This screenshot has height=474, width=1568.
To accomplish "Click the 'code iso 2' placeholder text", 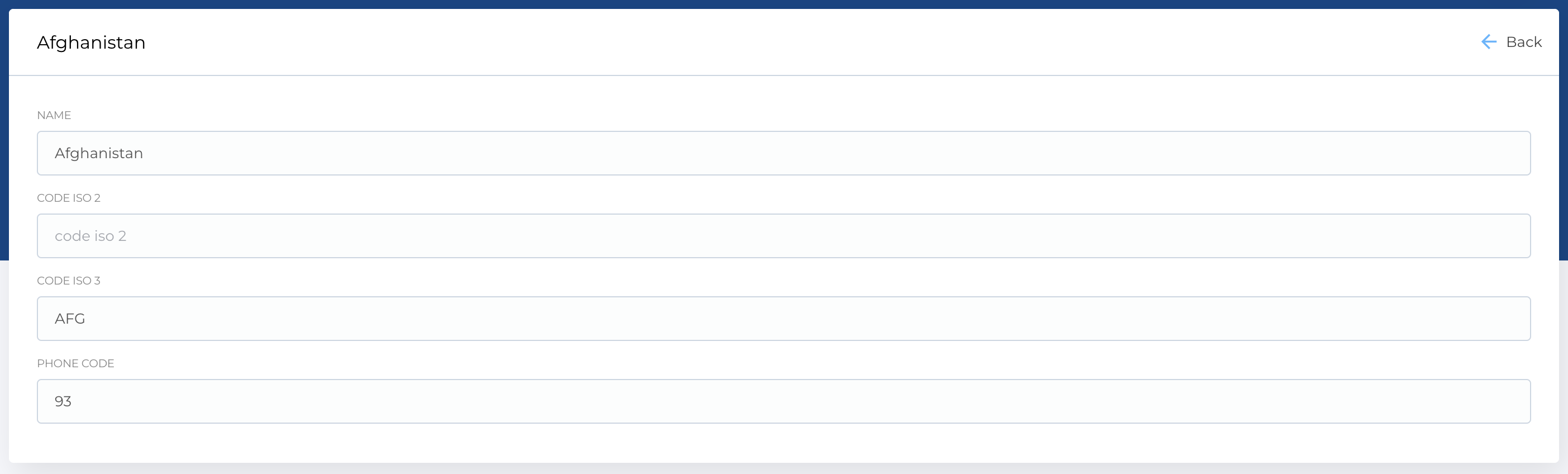I will tap(90, 236).
